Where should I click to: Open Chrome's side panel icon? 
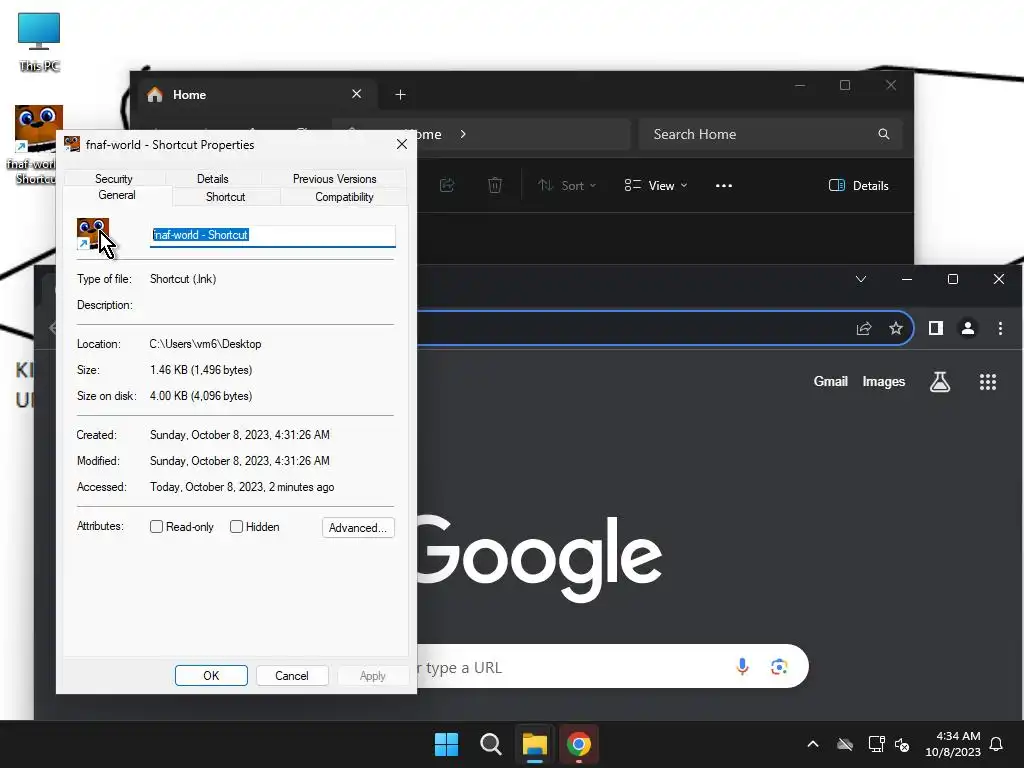[x=936, y=328]
